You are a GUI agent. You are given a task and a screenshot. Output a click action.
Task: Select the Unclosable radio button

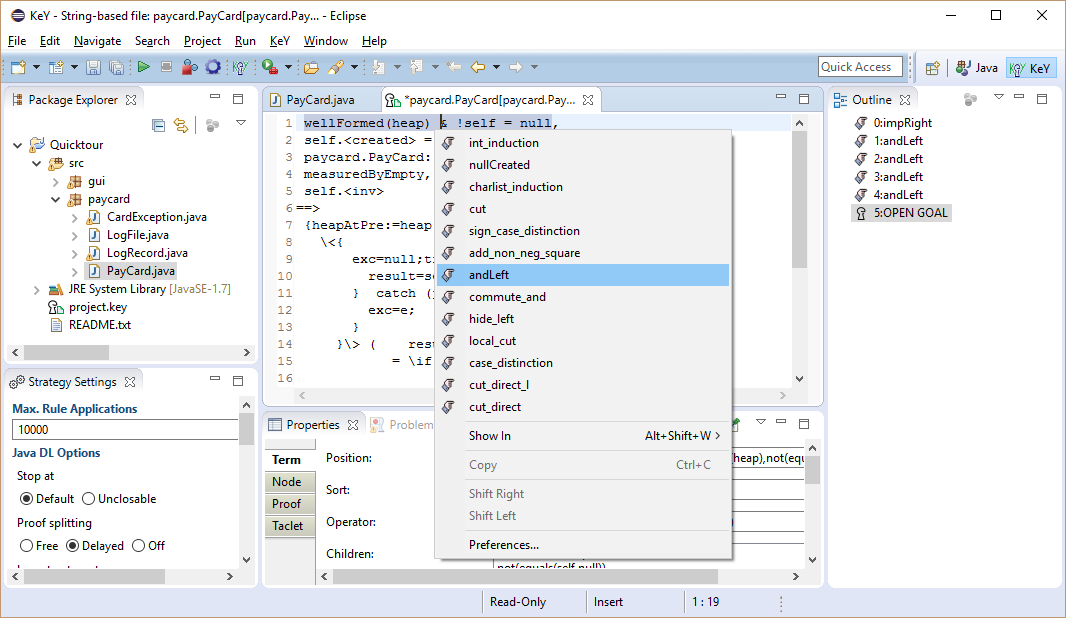pyautogui.click(x=88, y=499)
